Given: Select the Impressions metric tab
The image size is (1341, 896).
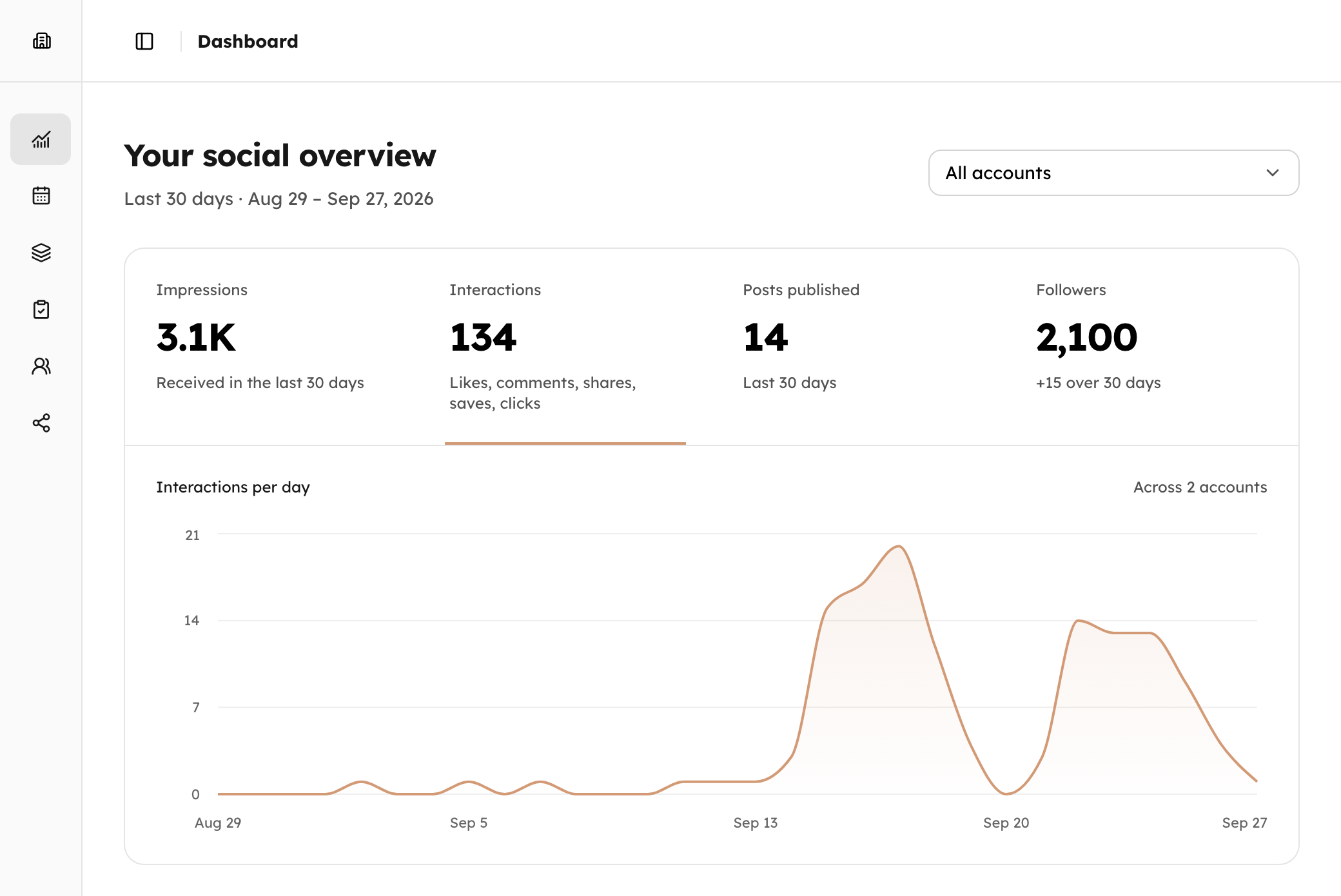Looking at the screenshot, I should [271, 347].
